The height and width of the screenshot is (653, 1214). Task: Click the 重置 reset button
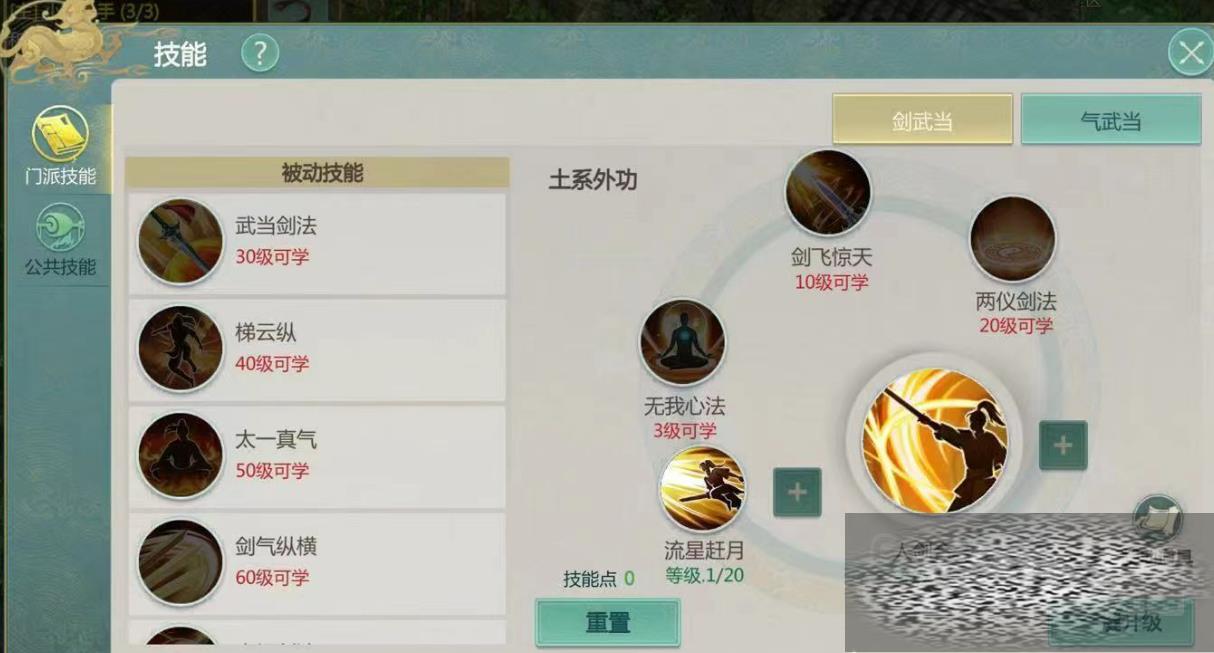coord(608,622)
